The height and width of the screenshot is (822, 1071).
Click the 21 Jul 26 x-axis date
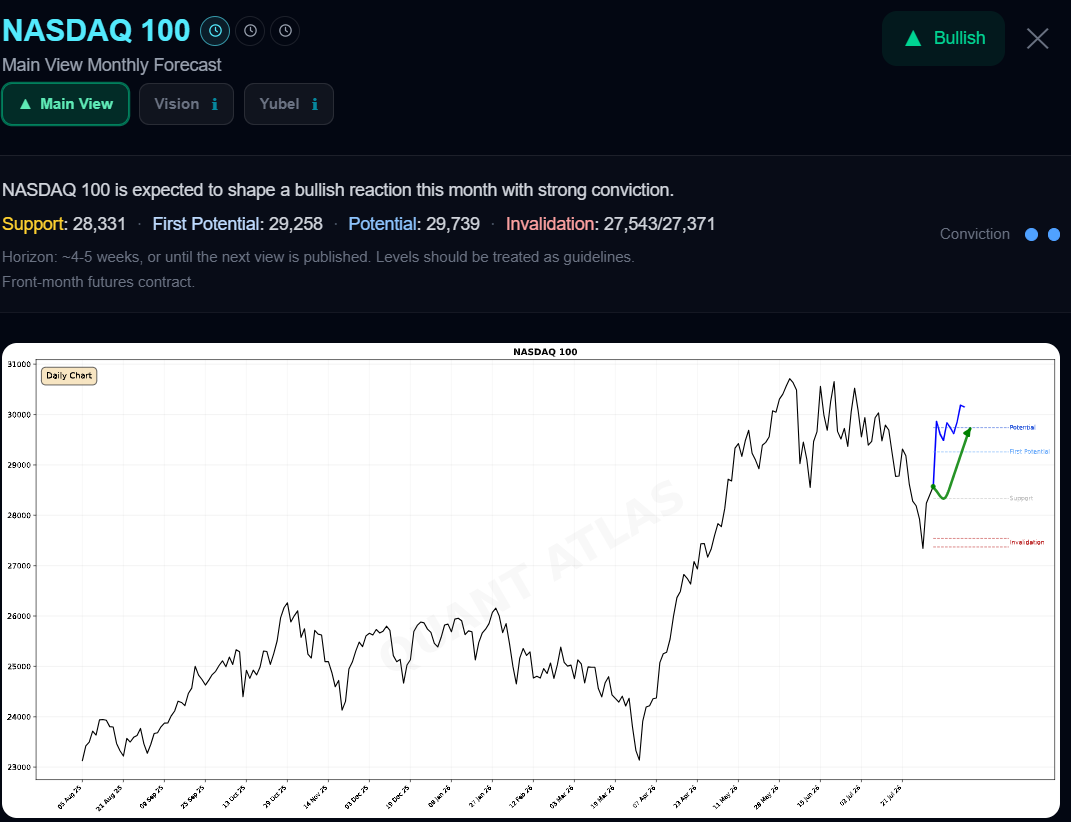[x=891, y=797]
